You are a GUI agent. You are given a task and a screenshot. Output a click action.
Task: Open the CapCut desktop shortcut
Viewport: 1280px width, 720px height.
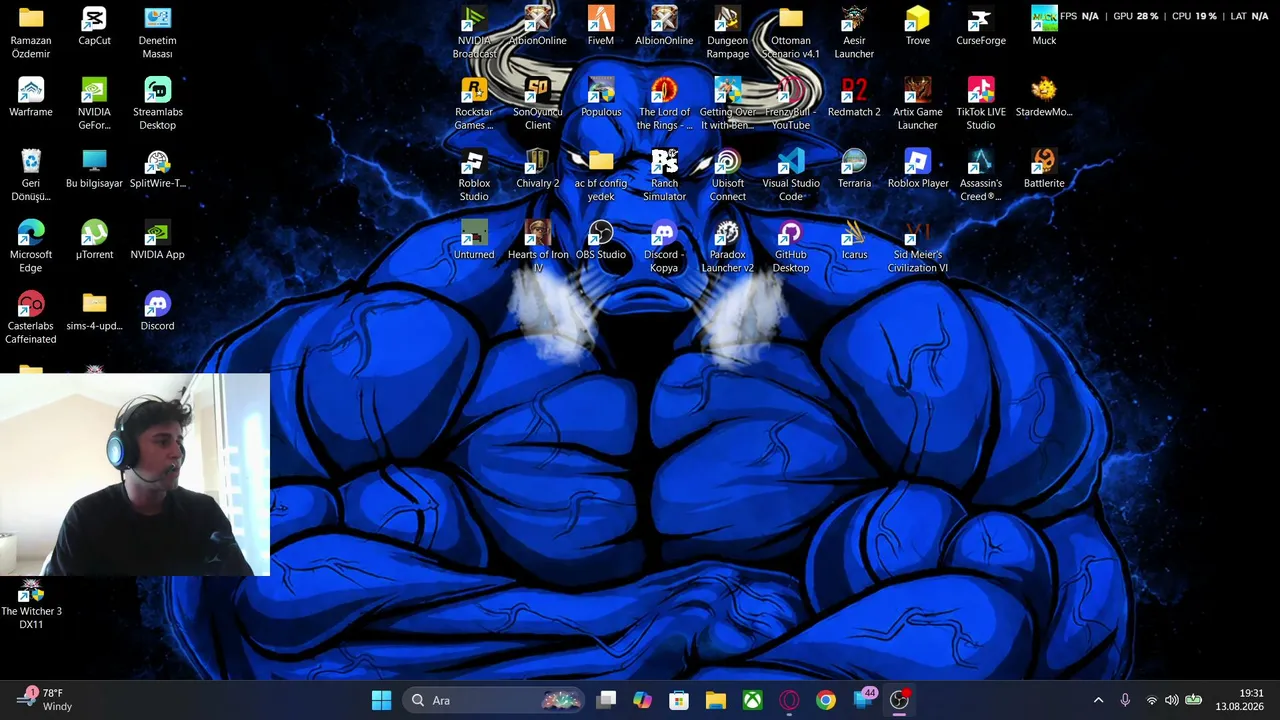(x=94, y=27)
